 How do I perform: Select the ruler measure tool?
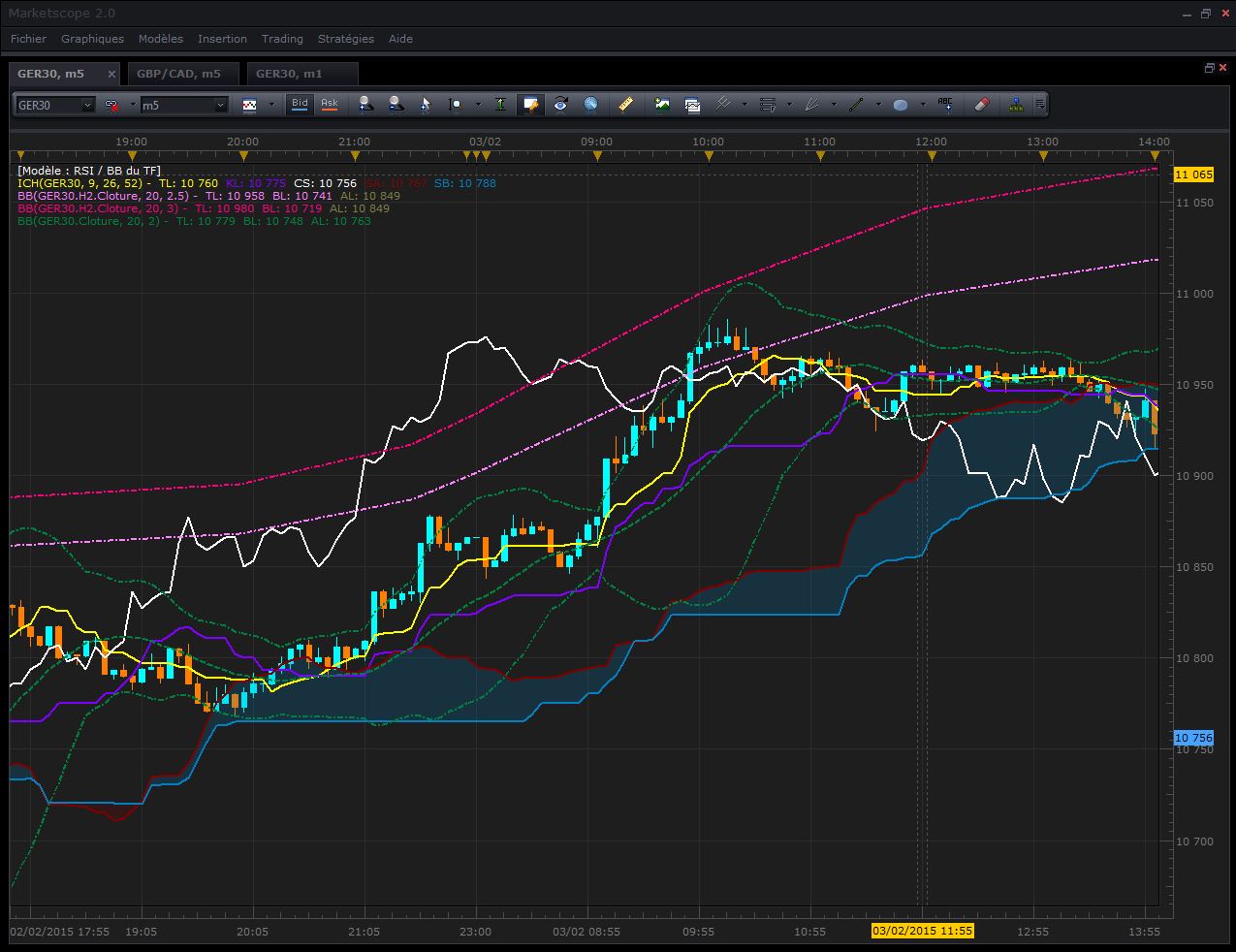pyautogui.click(x=626, y=104)
